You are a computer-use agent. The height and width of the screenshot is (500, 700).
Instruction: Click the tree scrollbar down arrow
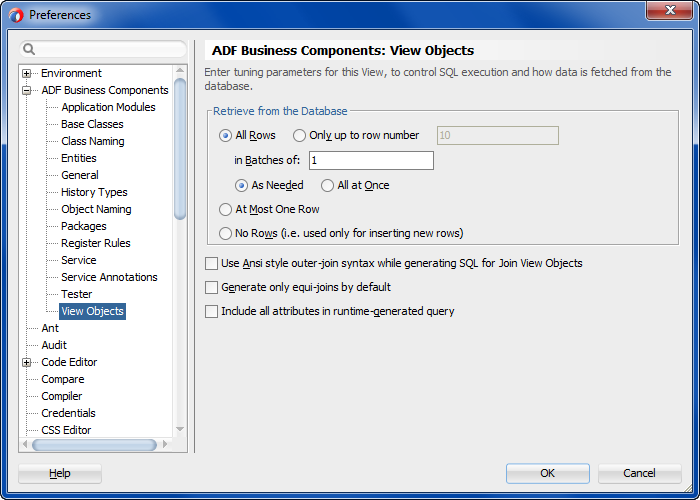coord(180,429)
